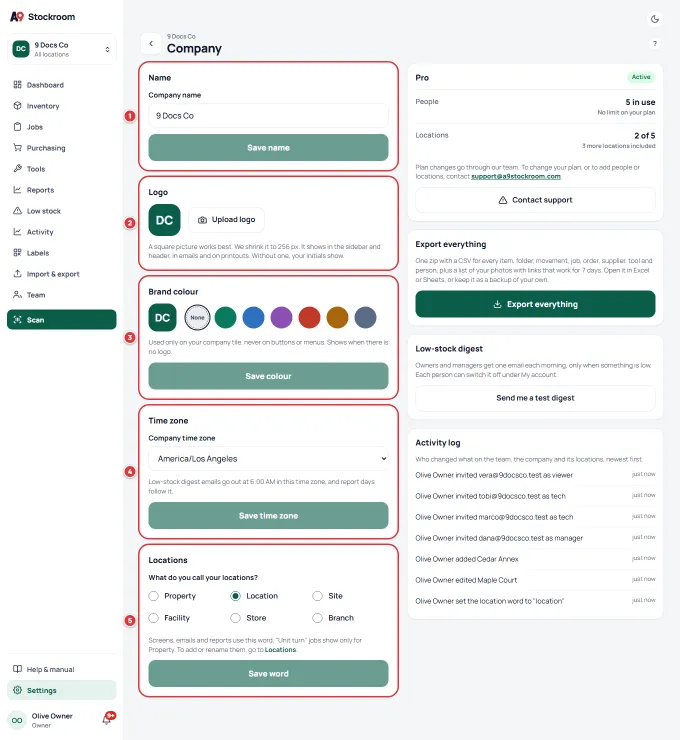Click Upload logo button

(x=227, y=220)
